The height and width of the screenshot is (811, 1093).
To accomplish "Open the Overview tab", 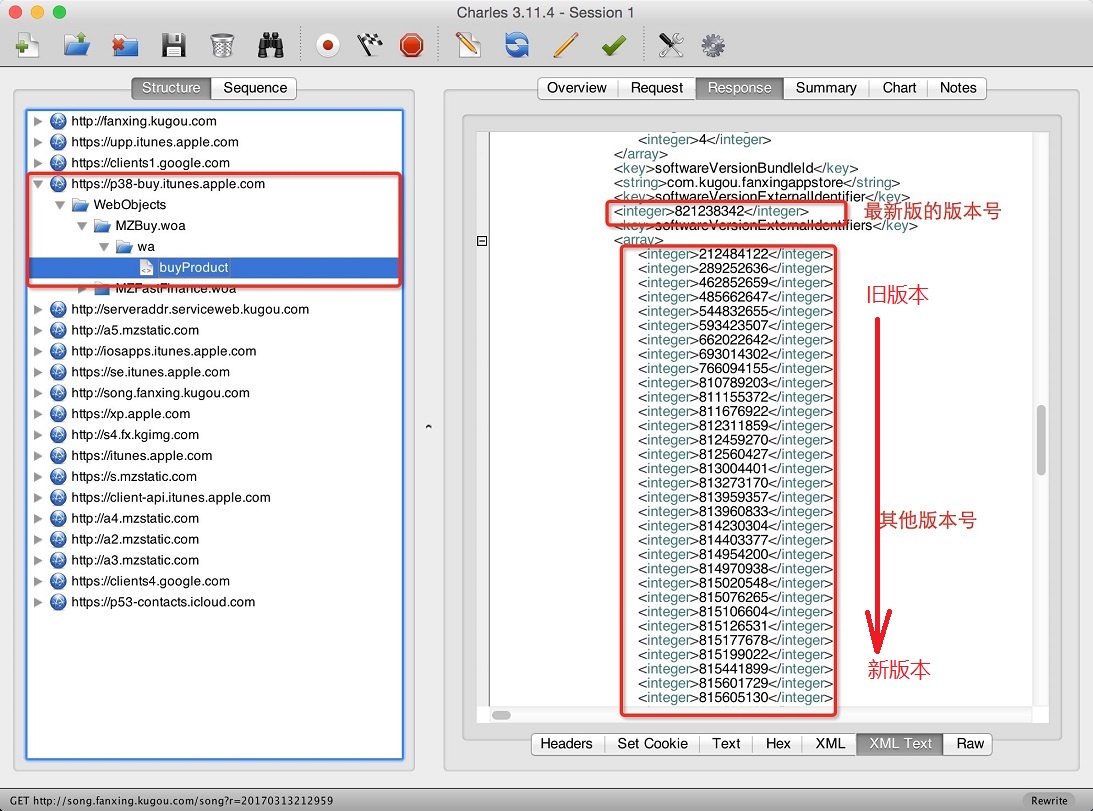I will coord(577,88).
